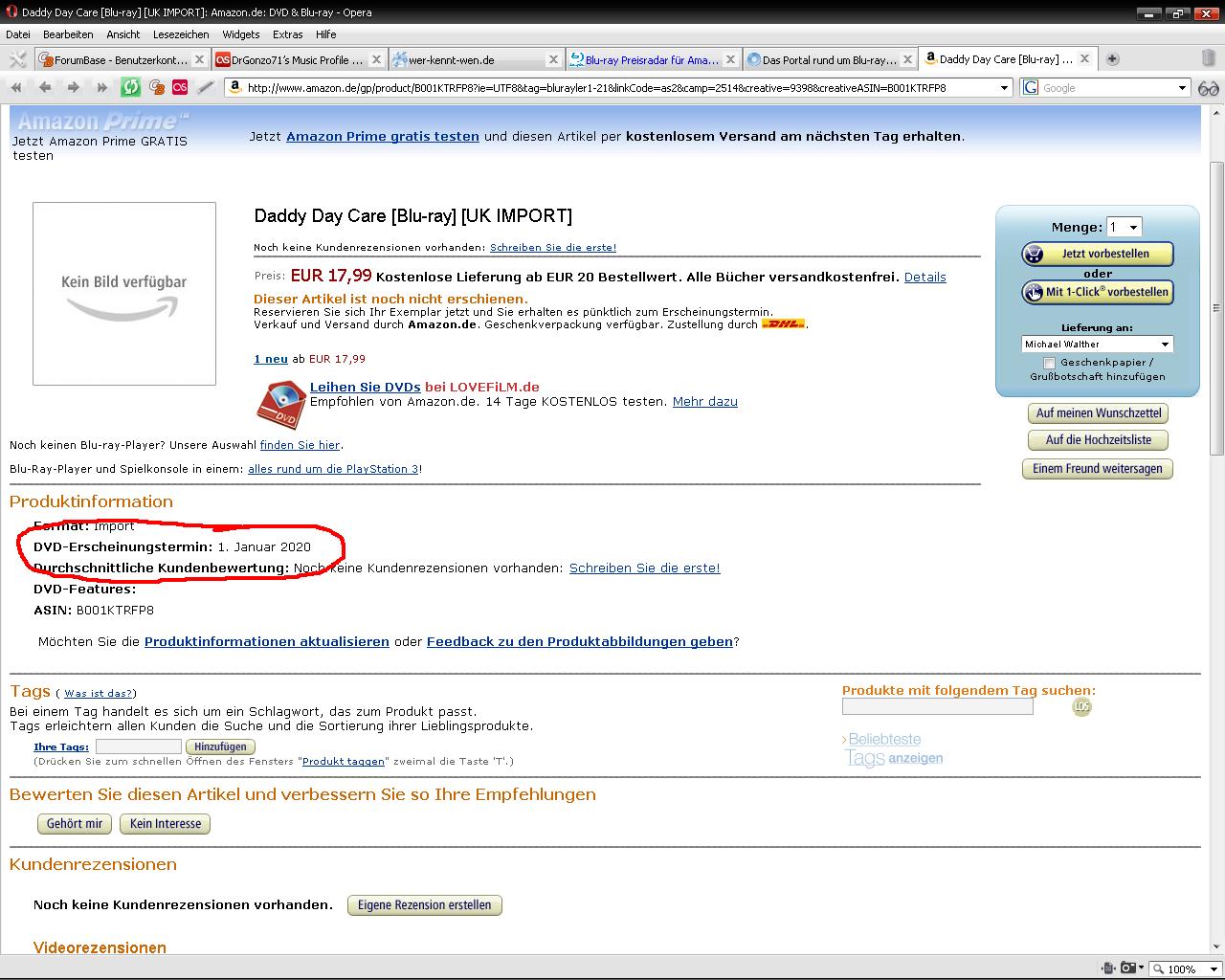Click the red Last.fm icon in toolbar
Viewport: 1225px width, 980px height.
[x=180, y=87]
